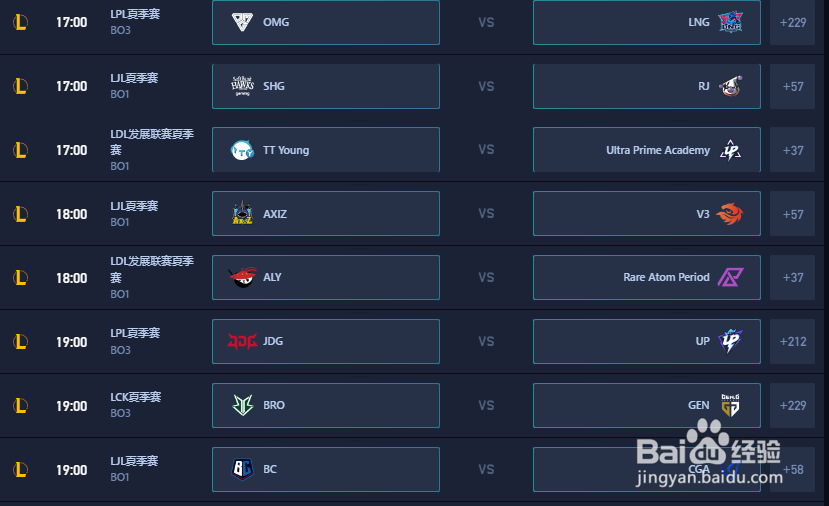
Task: Expand +212 markets for JDG vs UP
Action: (x=793, y=342)
